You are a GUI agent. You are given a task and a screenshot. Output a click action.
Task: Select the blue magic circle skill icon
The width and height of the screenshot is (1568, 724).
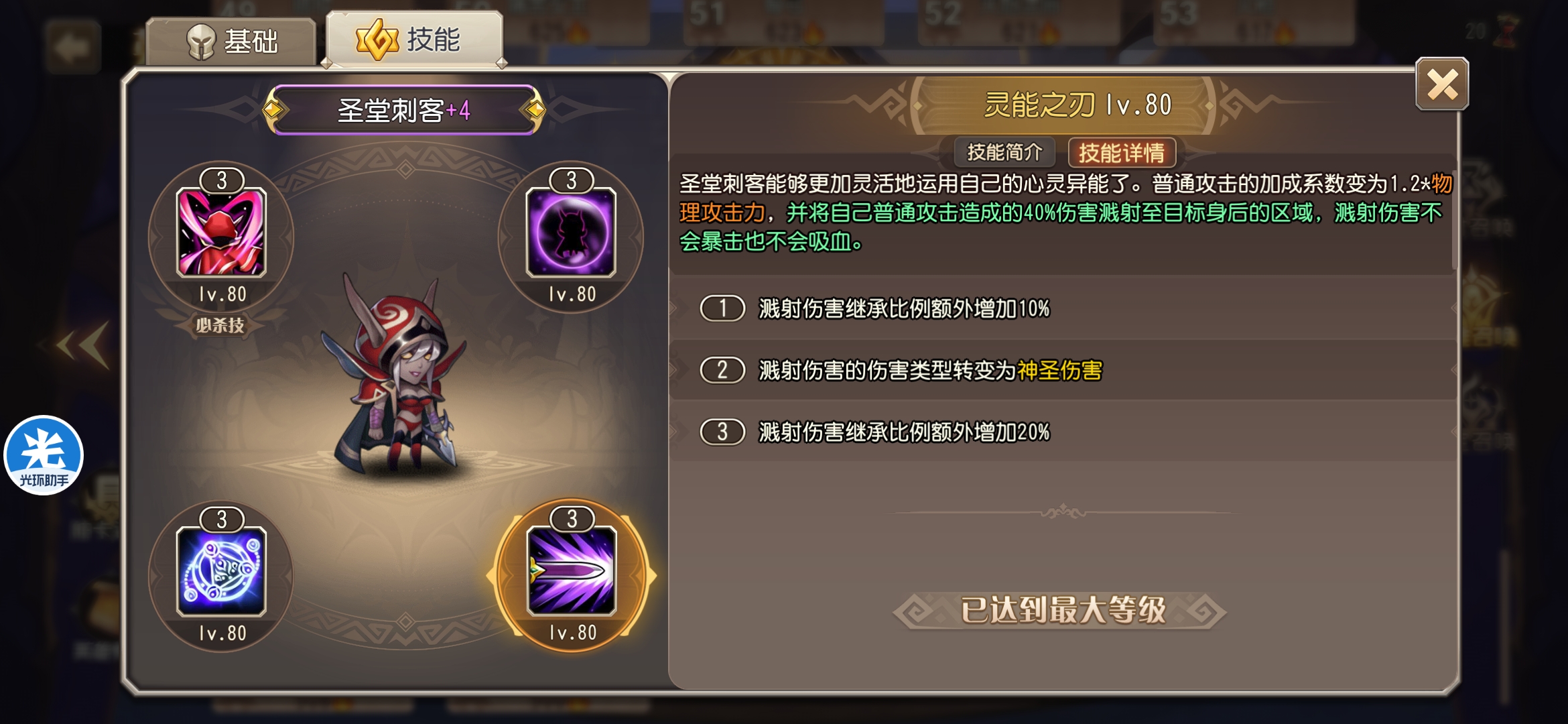tap(221, 571)
